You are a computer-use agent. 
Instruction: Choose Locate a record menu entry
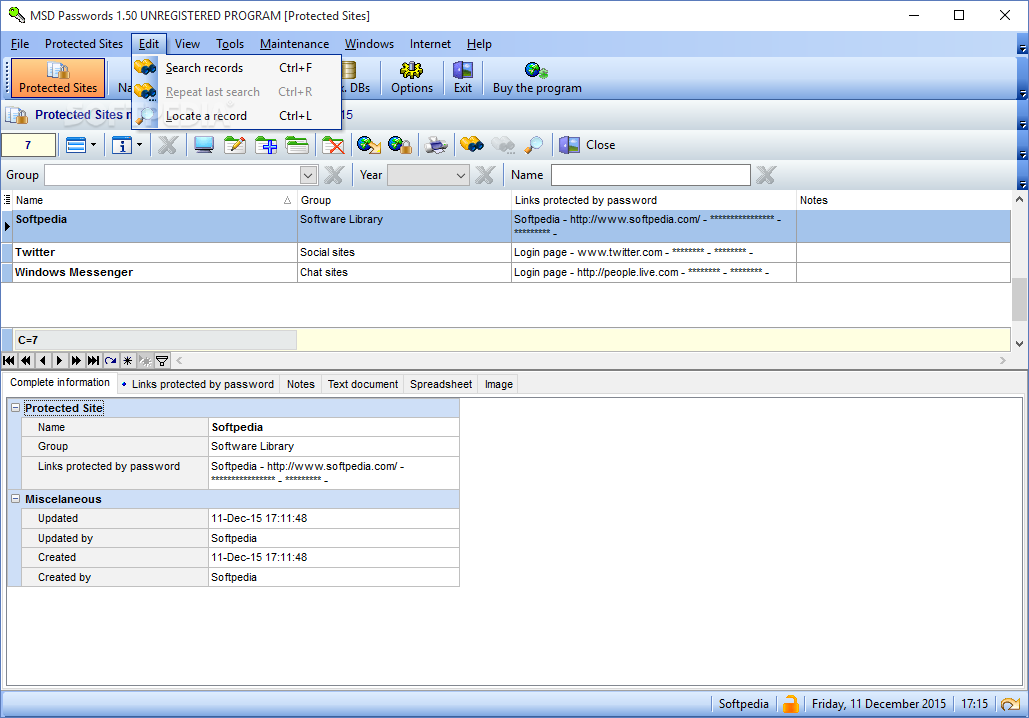pyautogui.click(x=236, y=116)
